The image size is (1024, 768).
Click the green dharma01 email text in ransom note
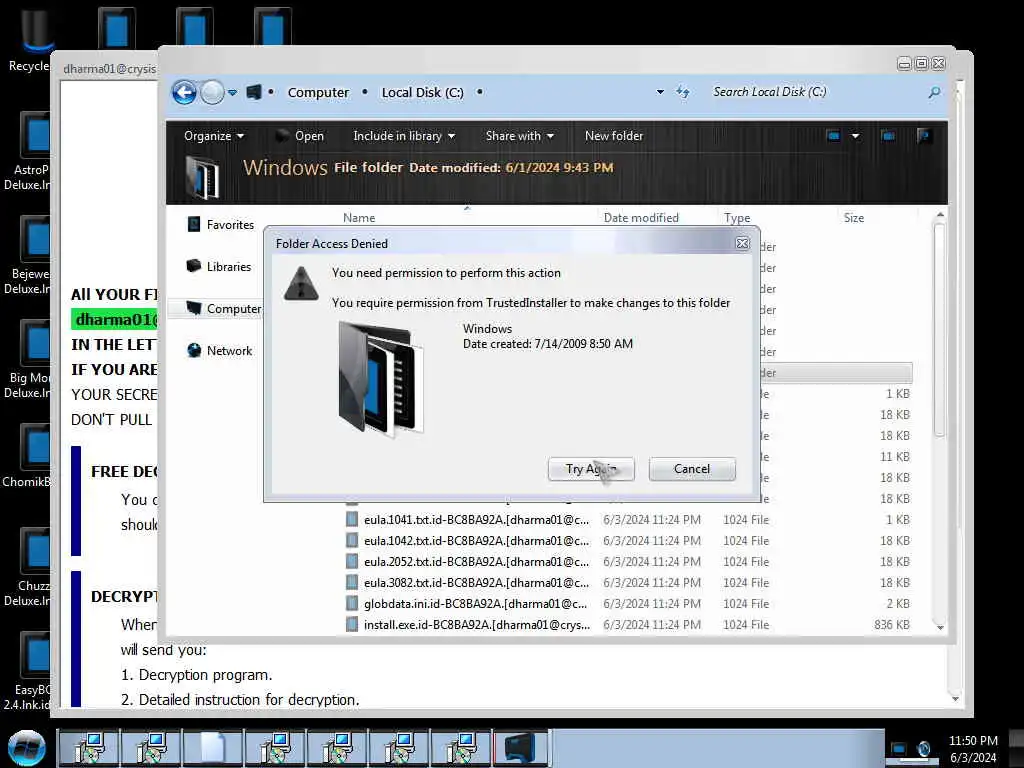[116, 319]
